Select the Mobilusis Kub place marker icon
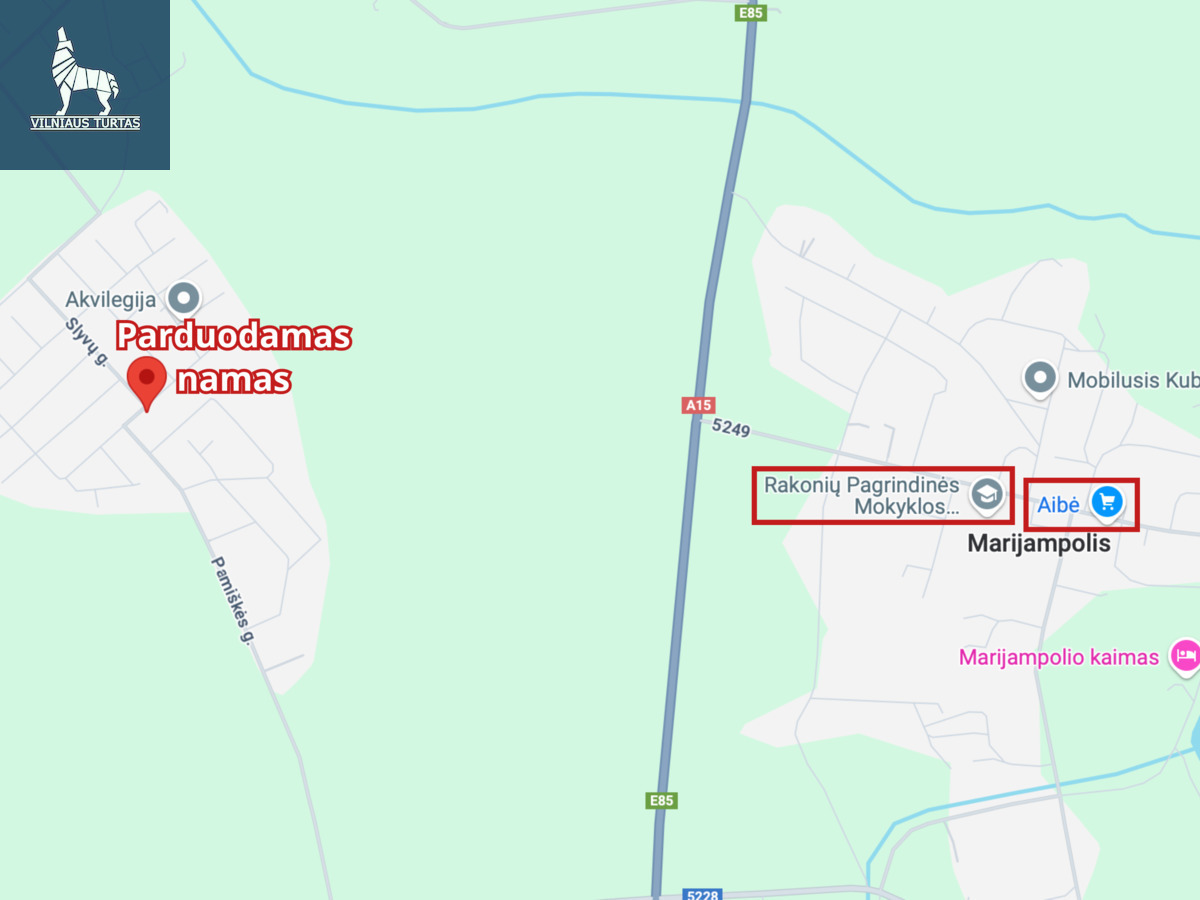 (1041, 379)
